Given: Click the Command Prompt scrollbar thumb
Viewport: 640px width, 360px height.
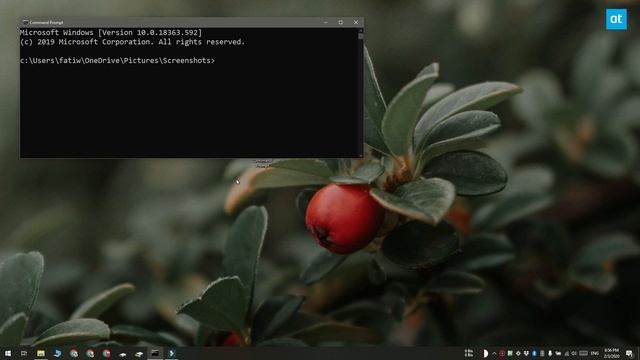Looking at the screenshot, I should point(360,36).
